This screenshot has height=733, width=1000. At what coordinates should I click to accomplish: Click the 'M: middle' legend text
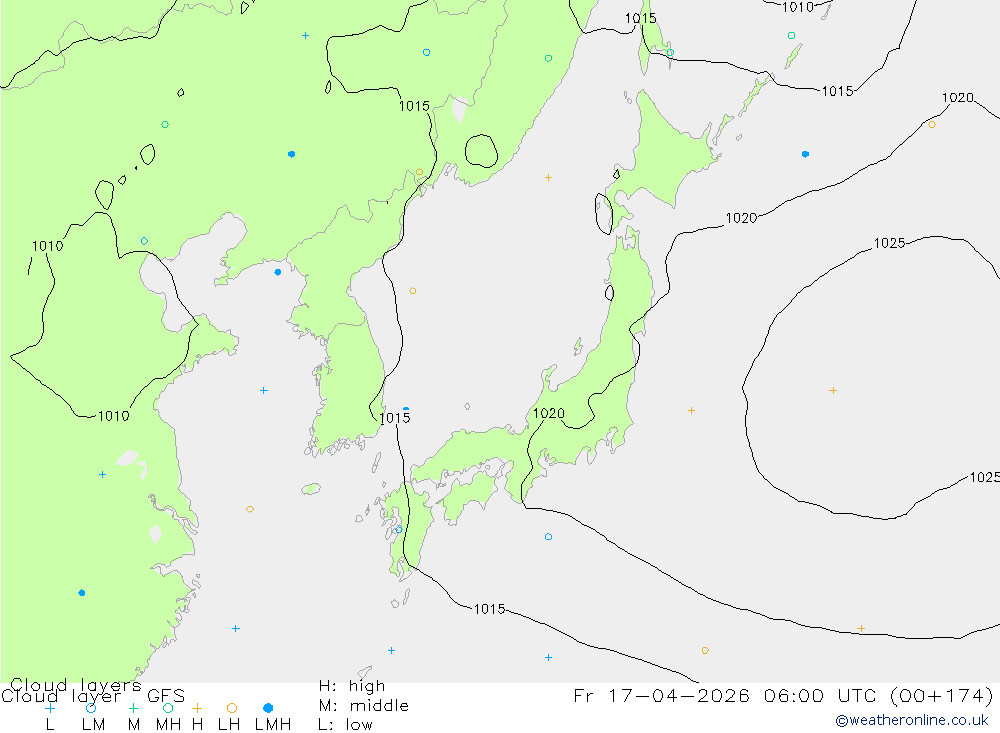(364, 706)
